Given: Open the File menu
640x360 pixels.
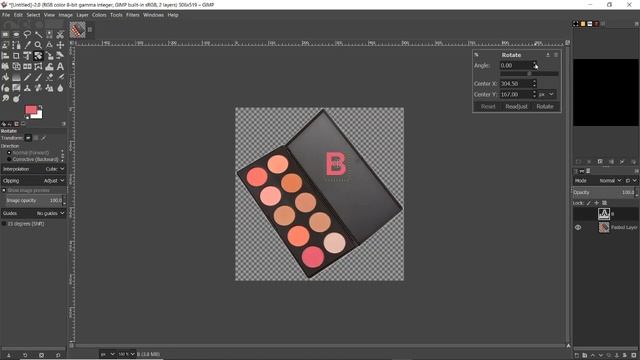Looking at the screenshot, I should tap(6, 15).
